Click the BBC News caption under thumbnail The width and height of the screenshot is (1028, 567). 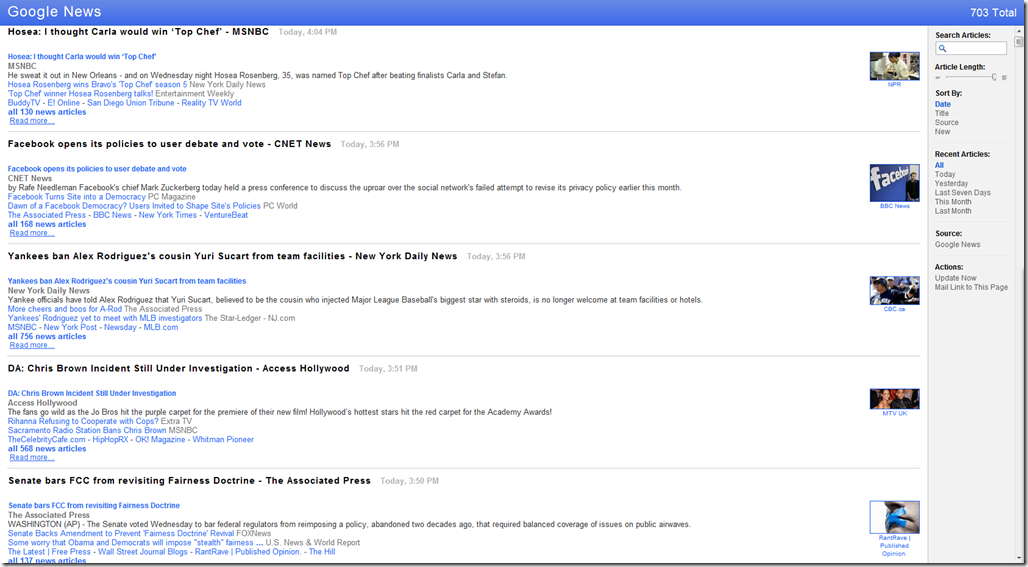coord(894,206)
